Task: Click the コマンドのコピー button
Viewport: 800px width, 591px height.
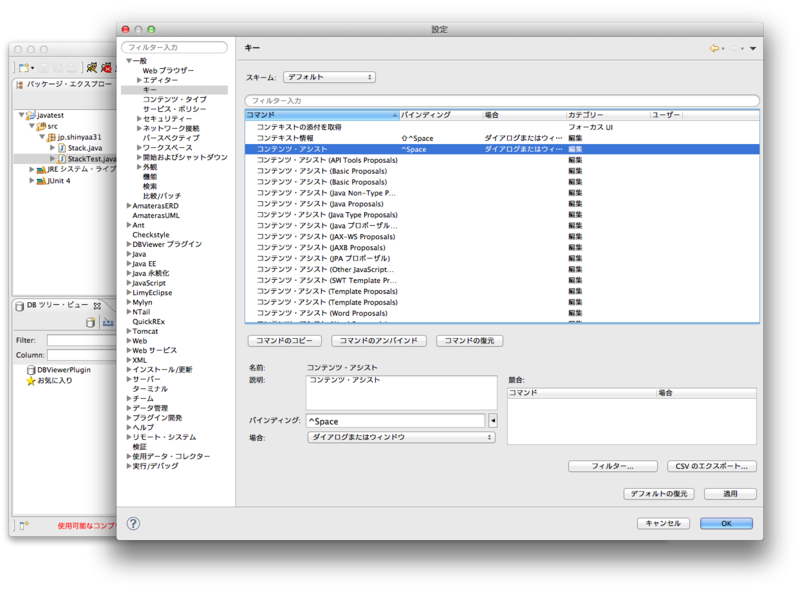Action: coord(284,340)
